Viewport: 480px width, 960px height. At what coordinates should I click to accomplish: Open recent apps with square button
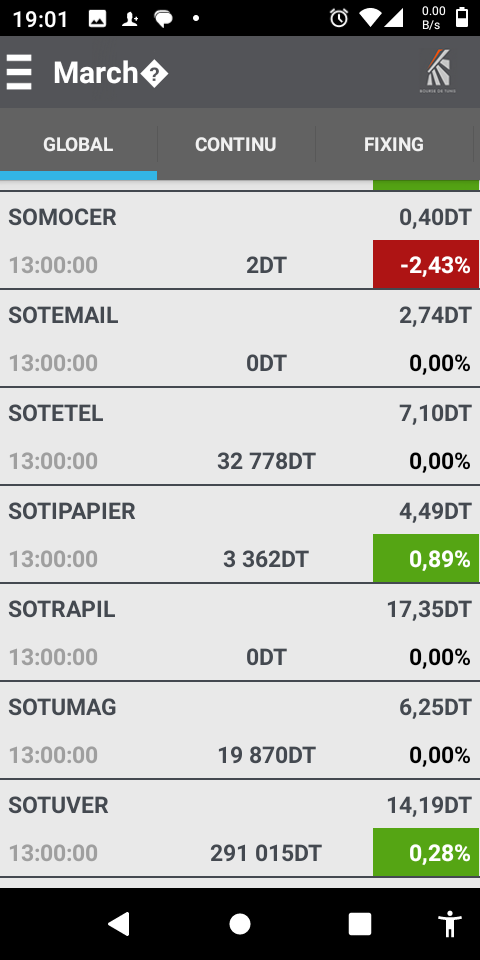pos(360,924)
